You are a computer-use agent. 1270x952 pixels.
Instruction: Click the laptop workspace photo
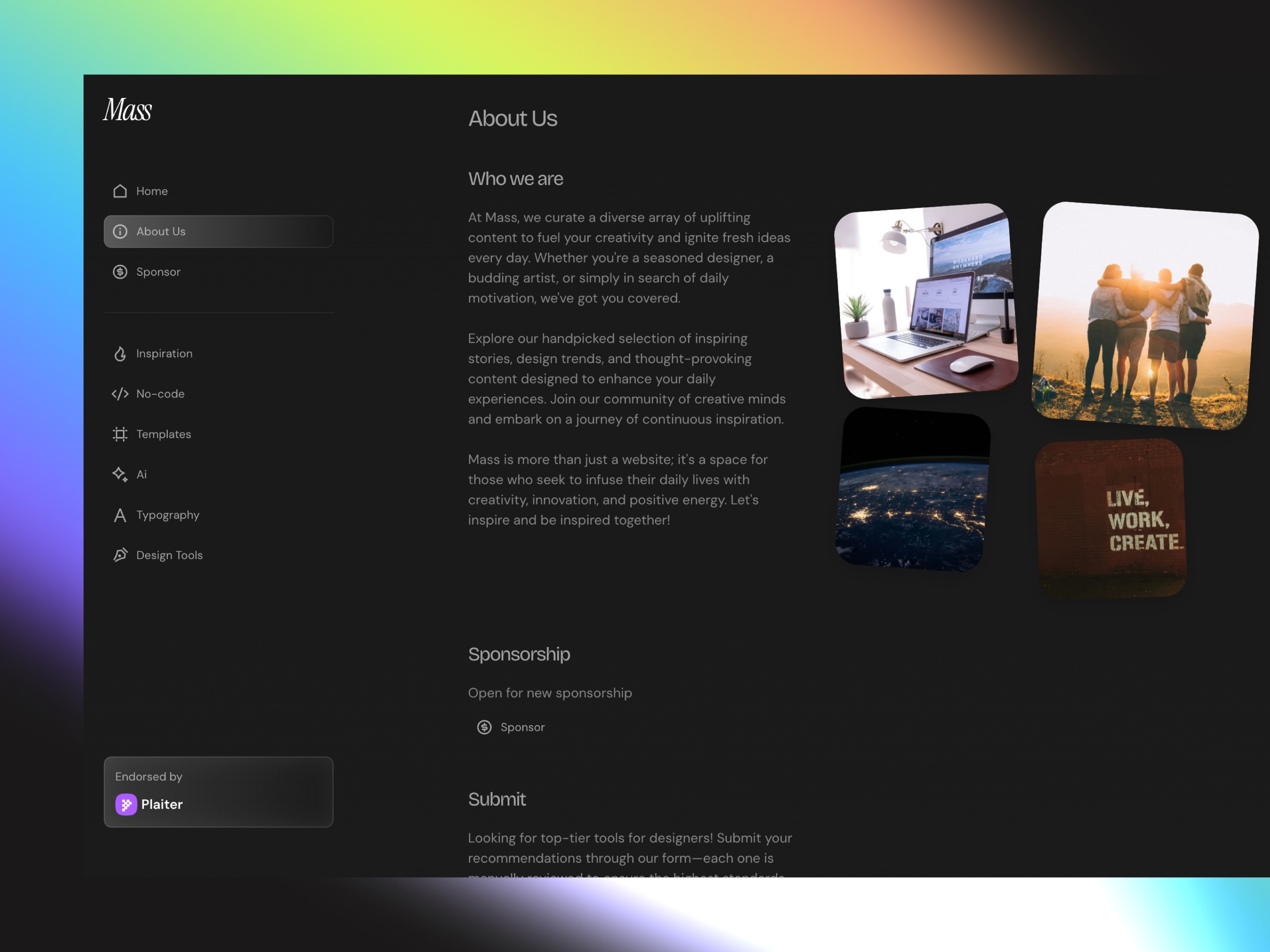[x=926, y=301]
